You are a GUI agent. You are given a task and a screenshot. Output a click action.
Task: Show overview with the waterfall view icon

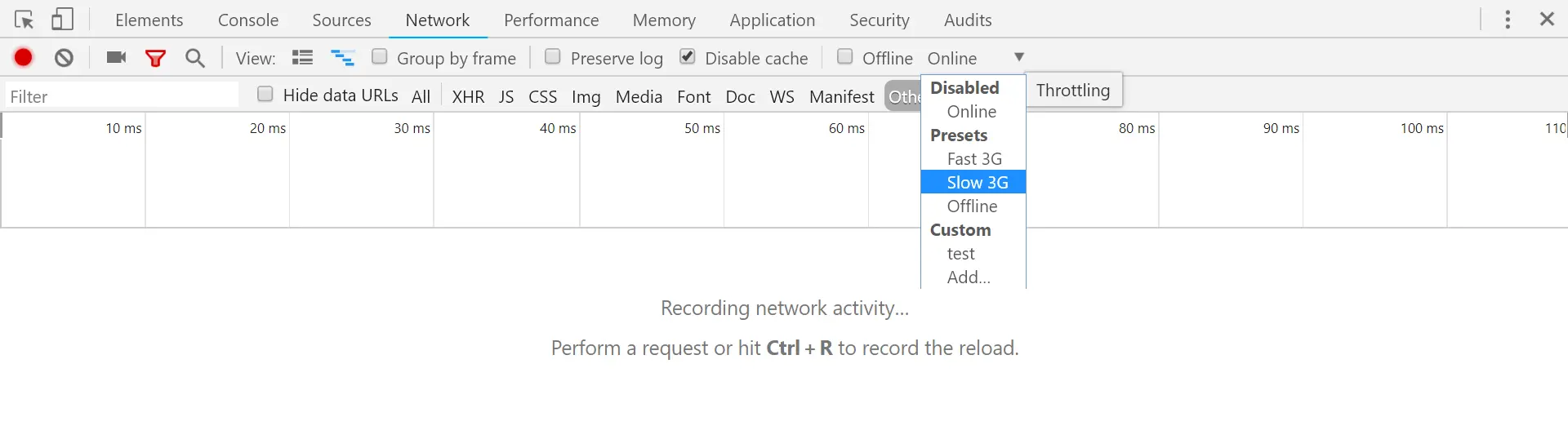click(x=342, y=58)
